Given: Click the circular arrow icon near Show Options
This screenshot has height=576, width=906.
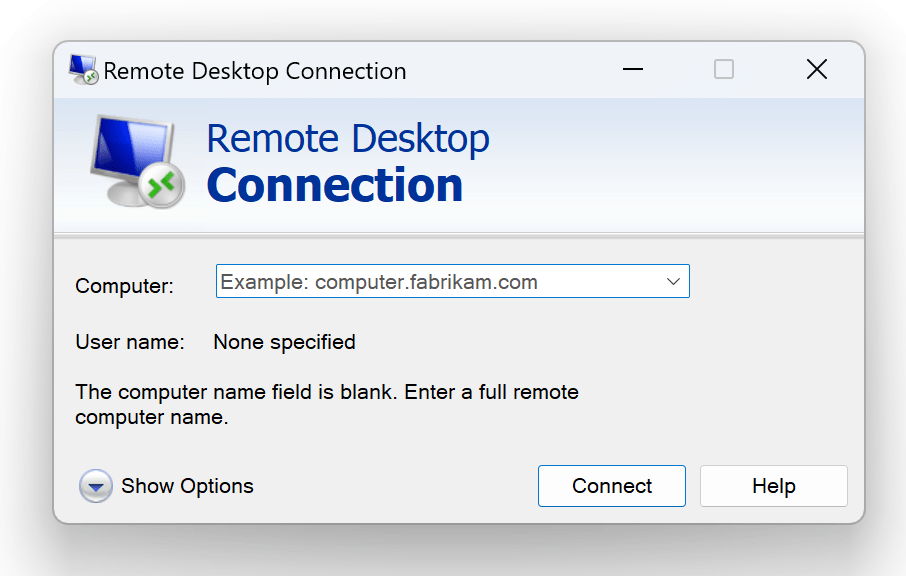Looking at the screenshot, I should coord(95,486).
